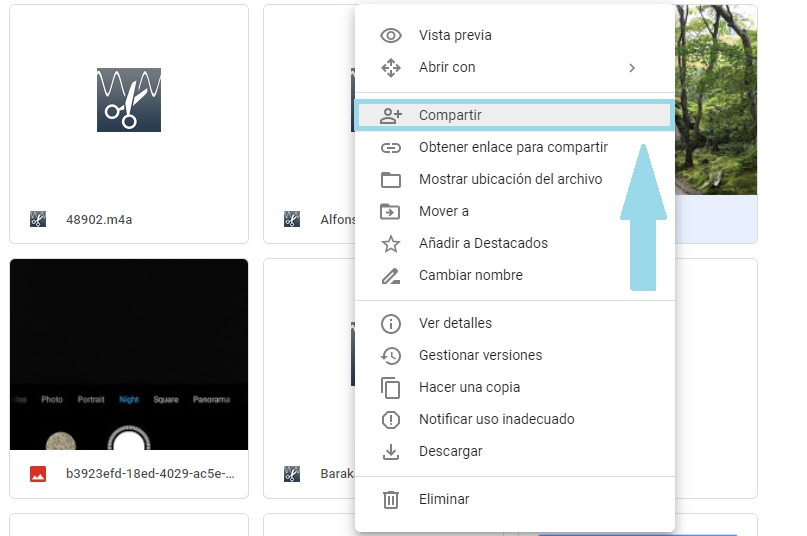
Task: Choose Vista previa from context menu
Action: 515,36
